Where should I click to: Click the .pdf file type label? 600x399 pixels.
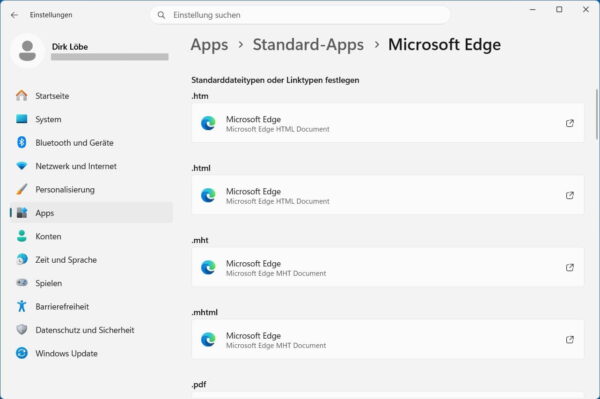pyautogui.click(x=199, y=384)
